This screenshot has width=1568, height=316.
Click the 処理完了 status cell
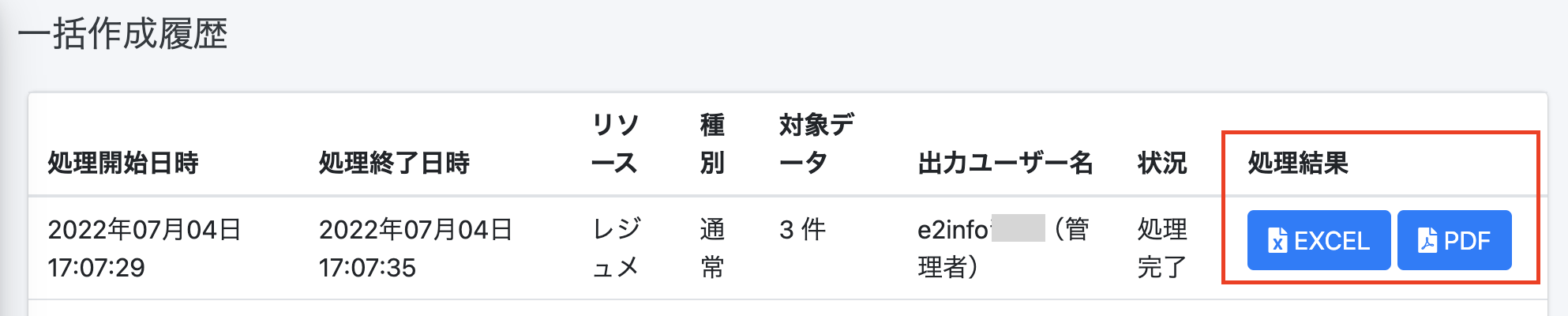1162,248
